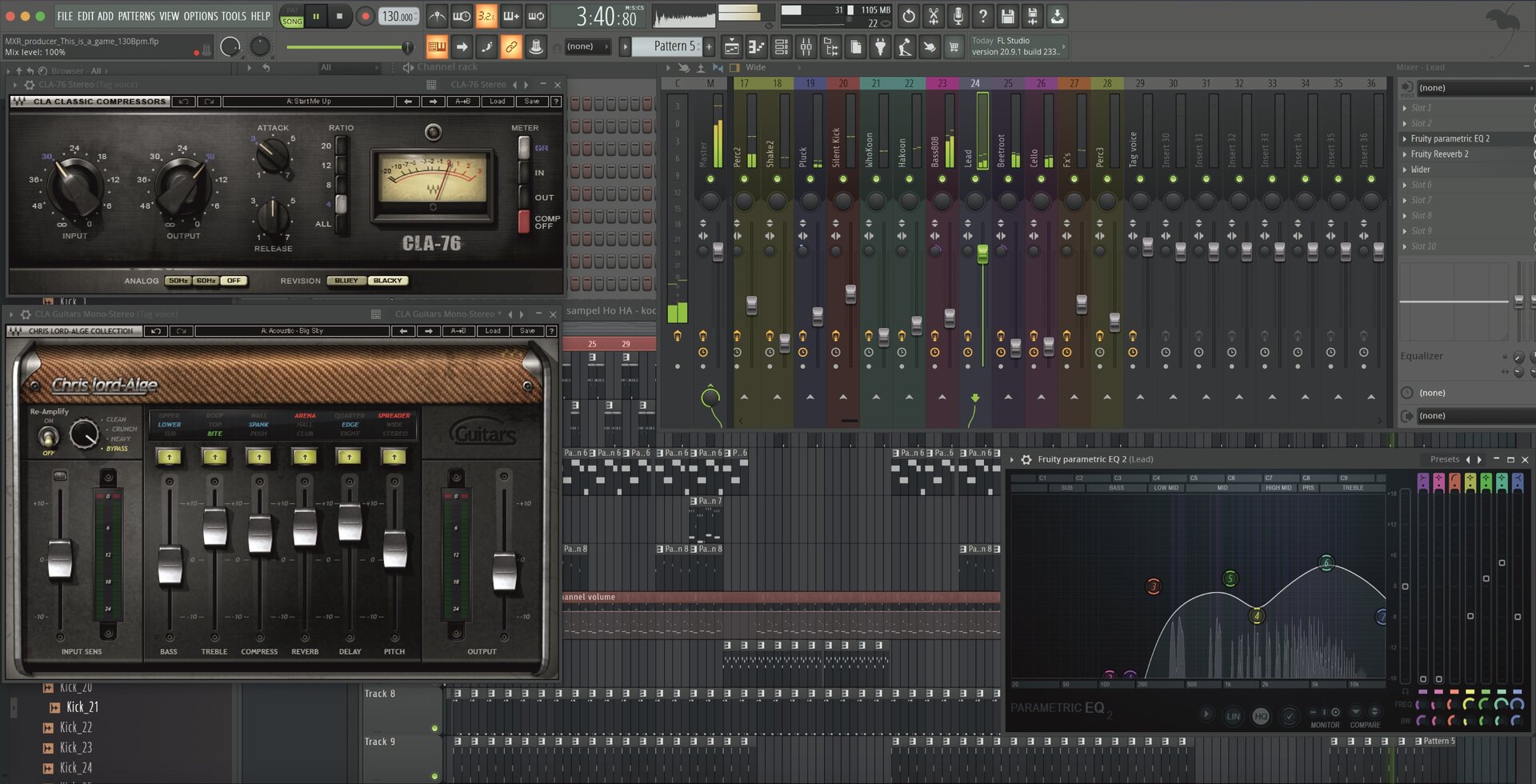Toggle the PAT/SONG mode switch
The image size is (1536, 784).
pos(292,16)
